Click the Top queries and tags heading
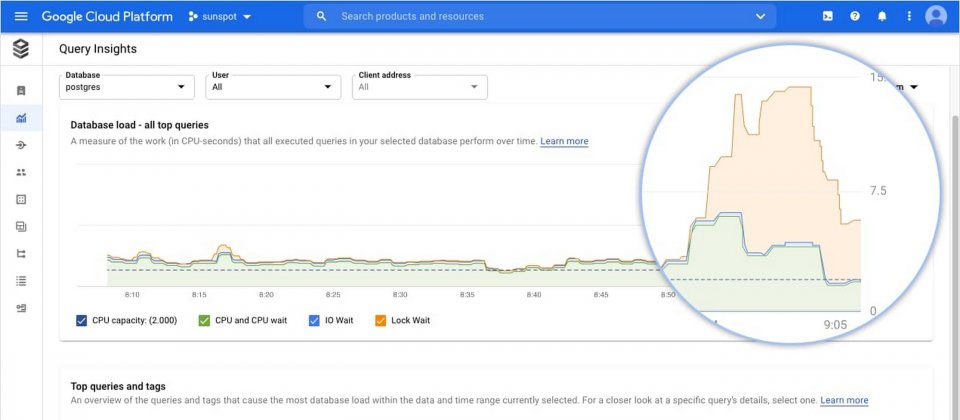 coord(118,386)
